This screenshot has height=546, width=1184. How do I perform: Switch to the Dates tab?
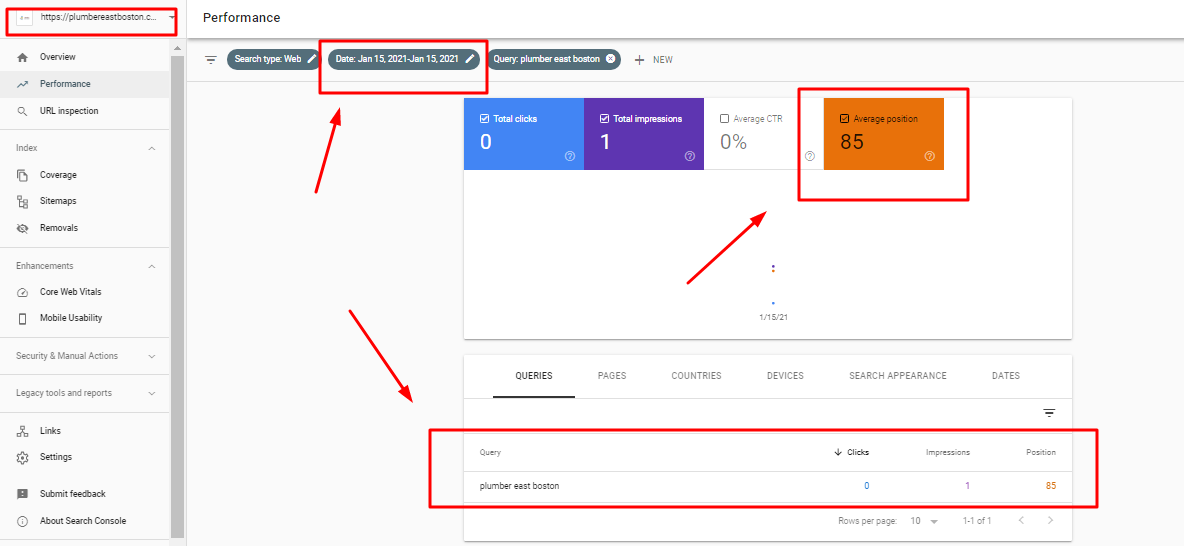(x=1007, y=376)
